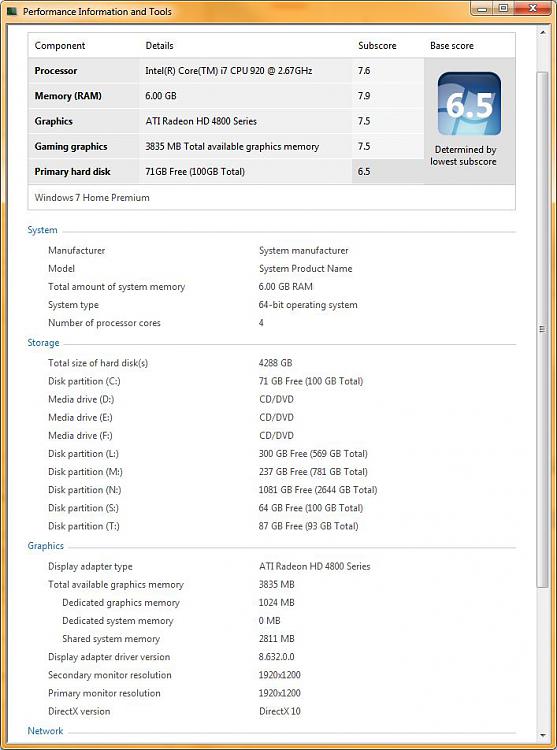Screen dimensions: 557x750
Task: Click the System section heading
Action: (42, 230)
